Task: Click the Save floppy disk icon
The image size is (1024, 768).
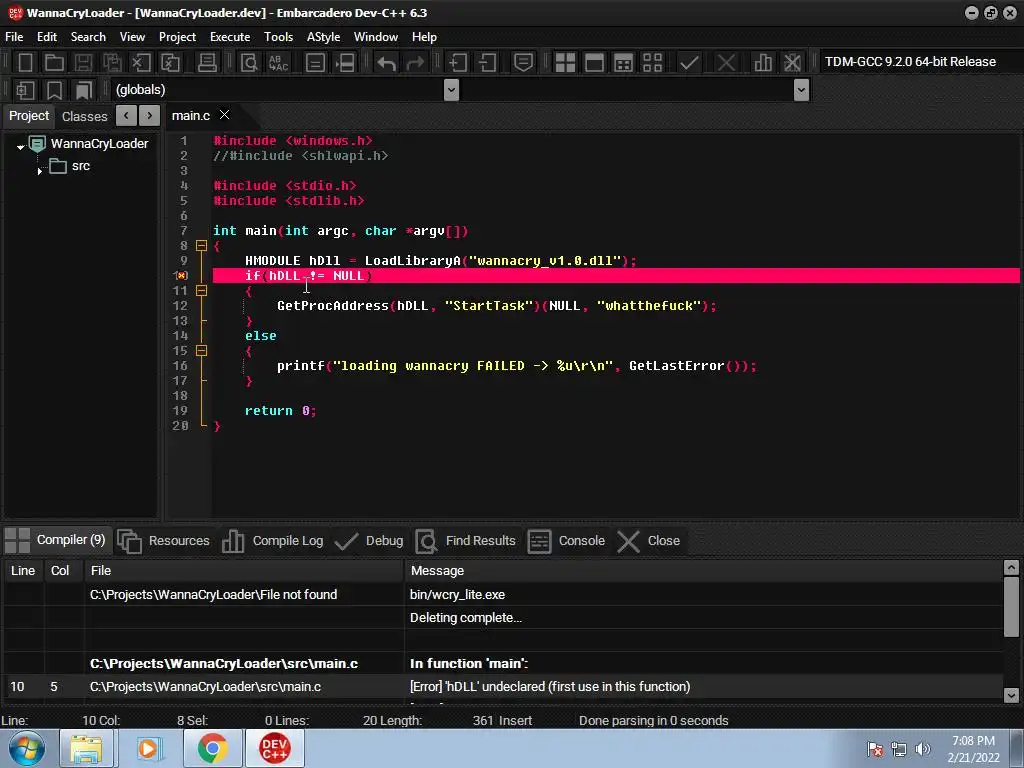Action: pos(83,63)
